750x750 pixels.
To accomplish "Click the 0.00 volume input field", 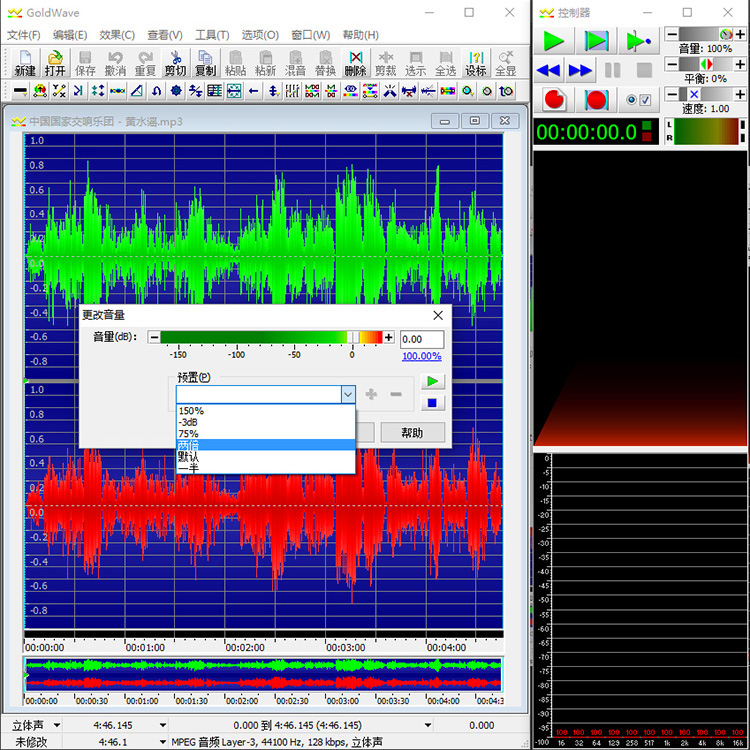I will click(x=422, y=339).
